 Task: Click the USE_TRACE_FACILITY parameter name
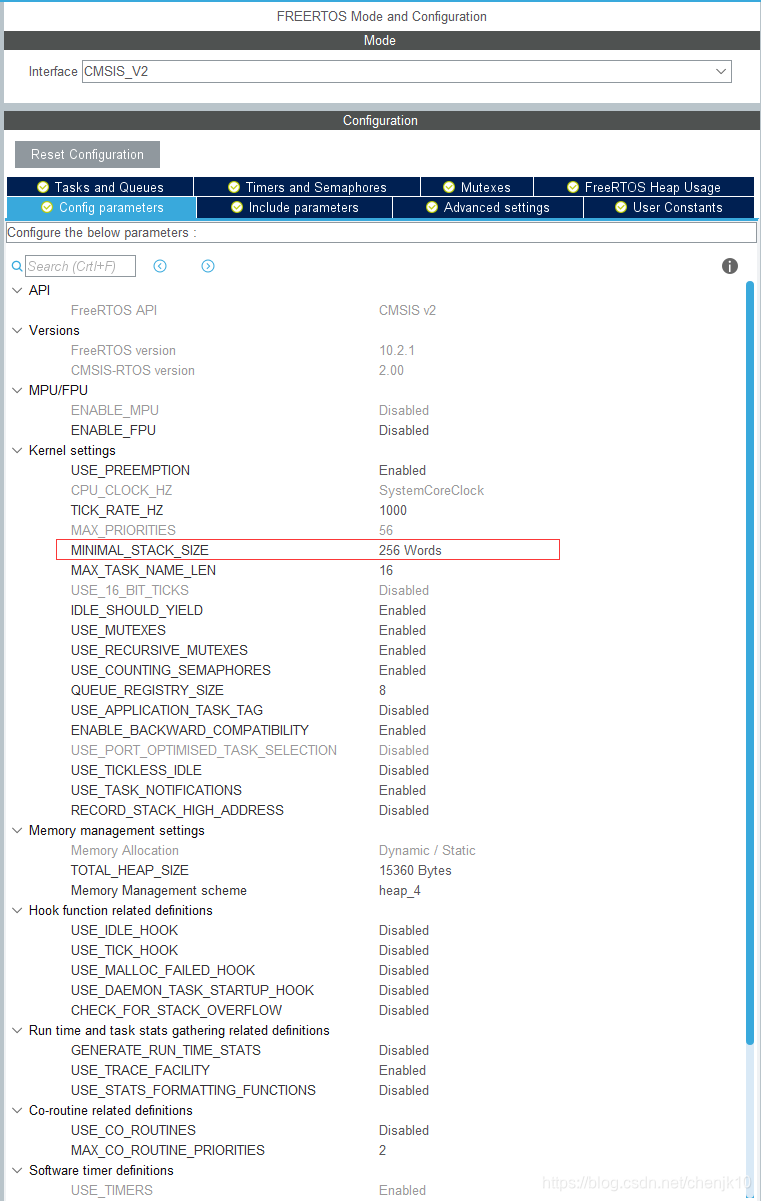pos(141,1070)
